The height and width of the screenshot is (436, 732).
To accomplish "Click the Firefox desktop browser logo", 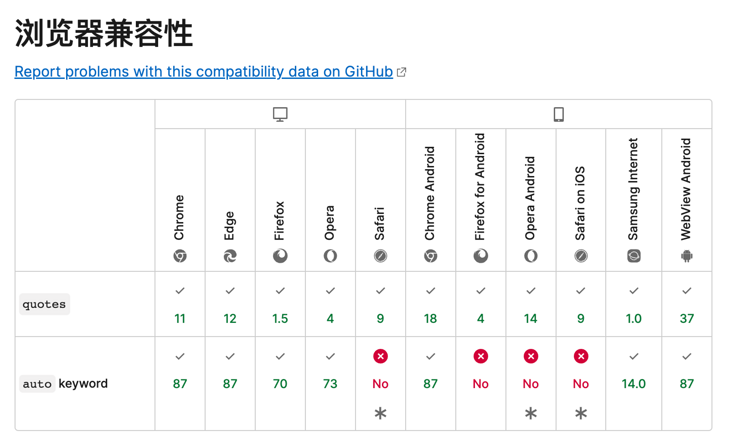I will tap(280, 256).
